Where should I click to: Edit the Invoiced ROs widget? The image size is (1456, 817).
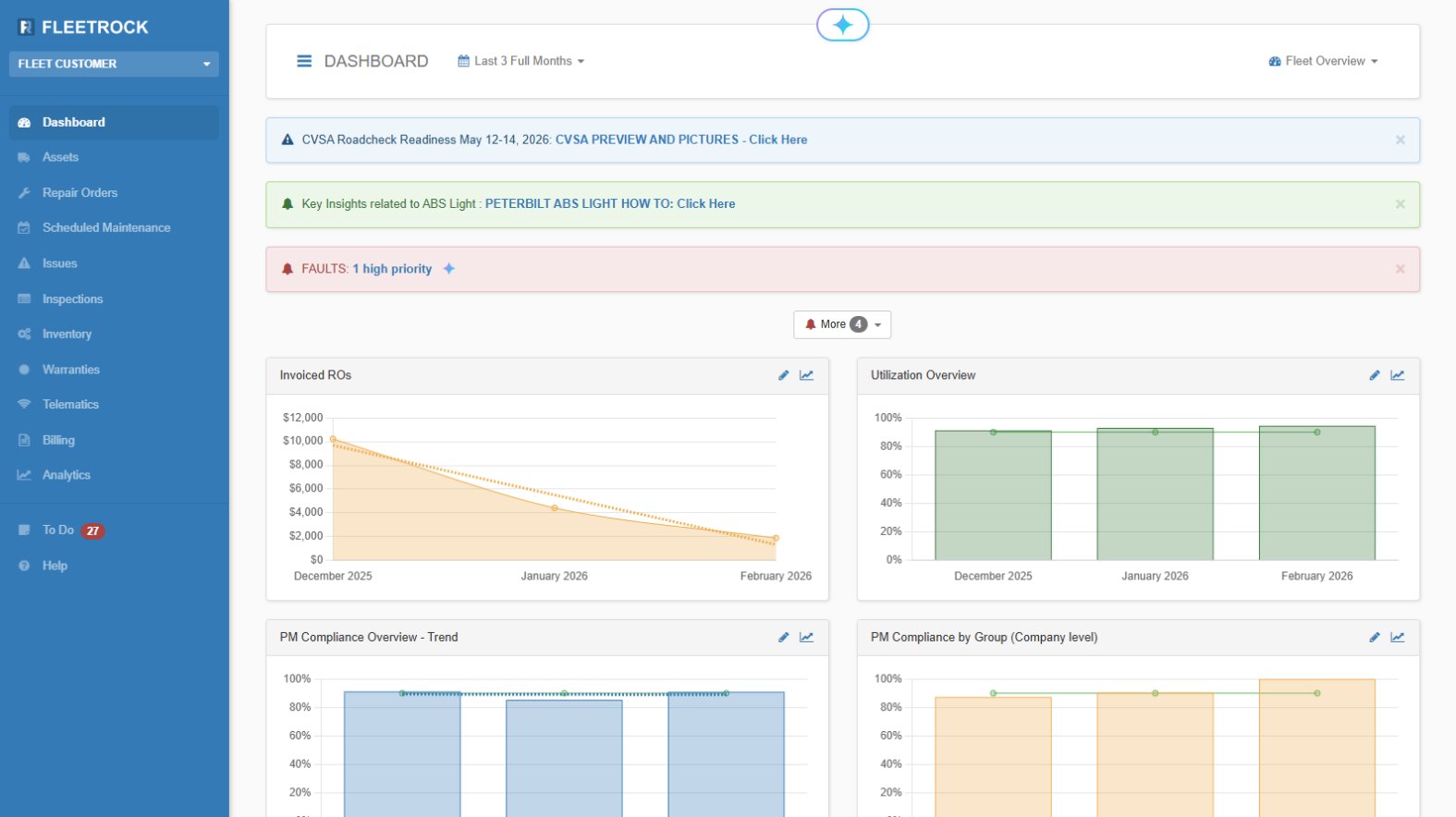click(x=784, y=375)
